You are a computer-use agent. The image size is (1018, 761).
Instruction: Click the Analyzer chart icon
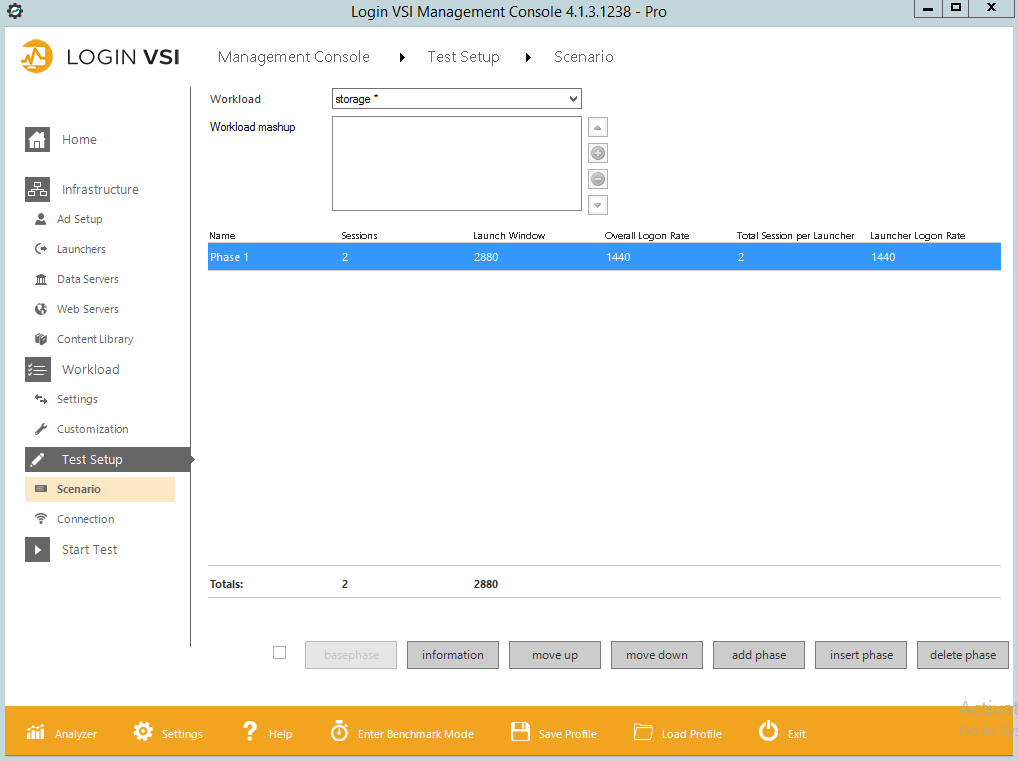[x=36, y=732]
